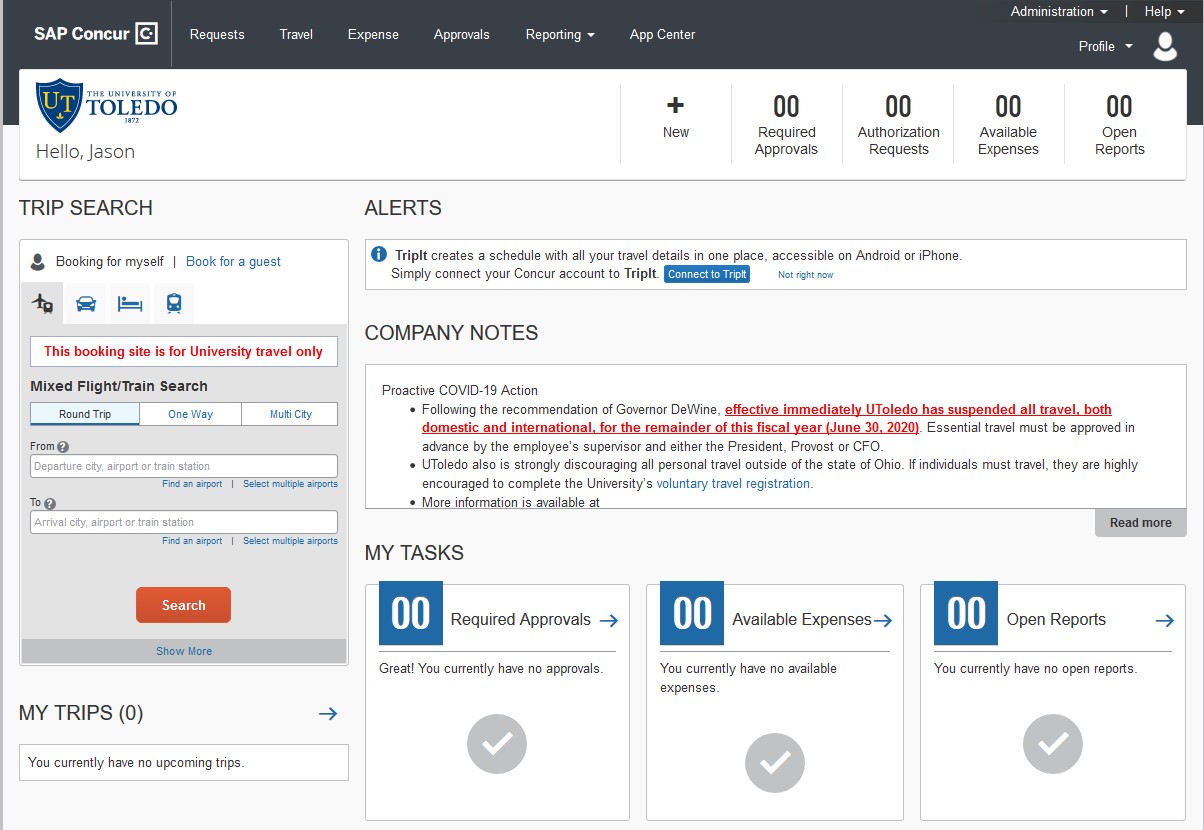Viewport: 1204px width, 830px height.
Task: Click Connect to TripIt button
Action: pos(707,274)
